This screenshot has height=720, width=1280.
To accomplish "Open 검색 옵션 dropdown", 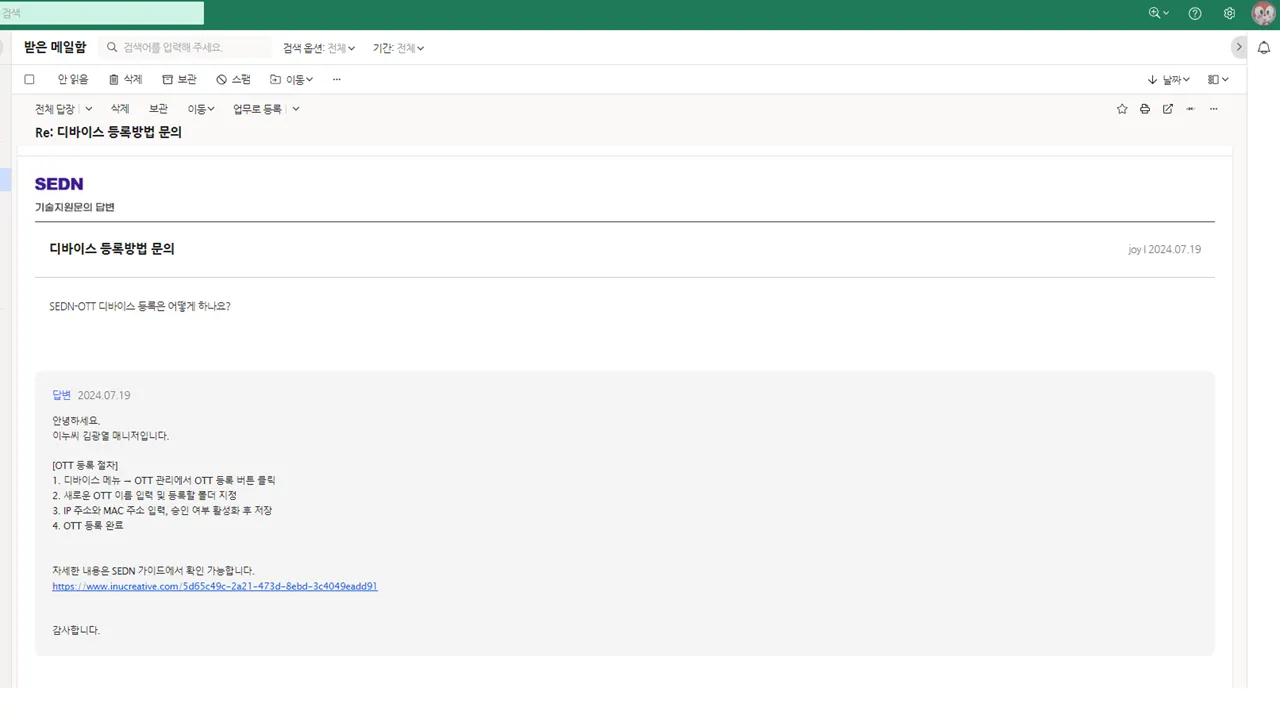I will [319, 48].
